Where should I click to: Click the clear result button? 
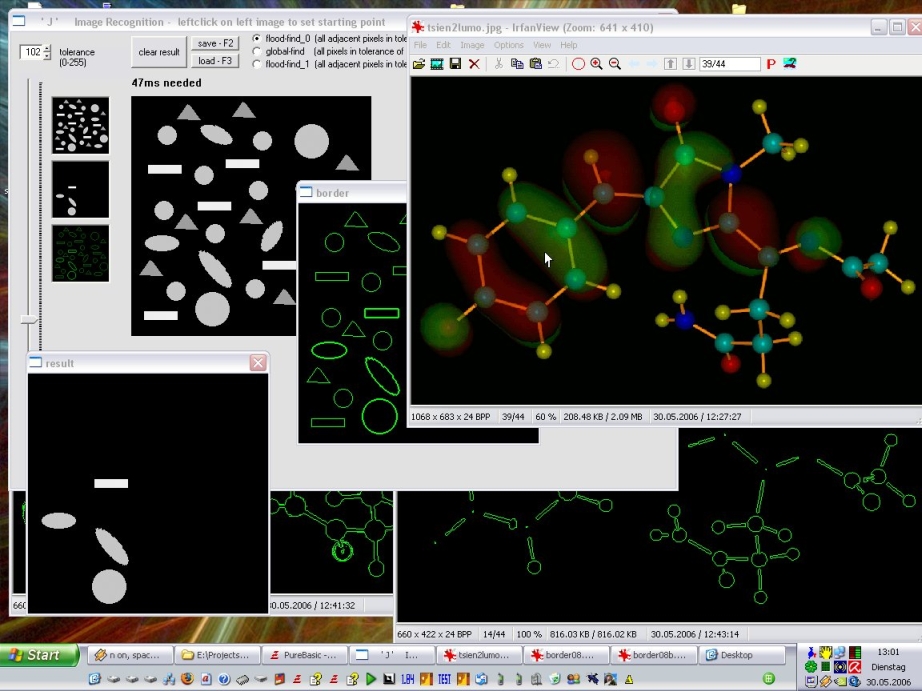tap(159, 52)
